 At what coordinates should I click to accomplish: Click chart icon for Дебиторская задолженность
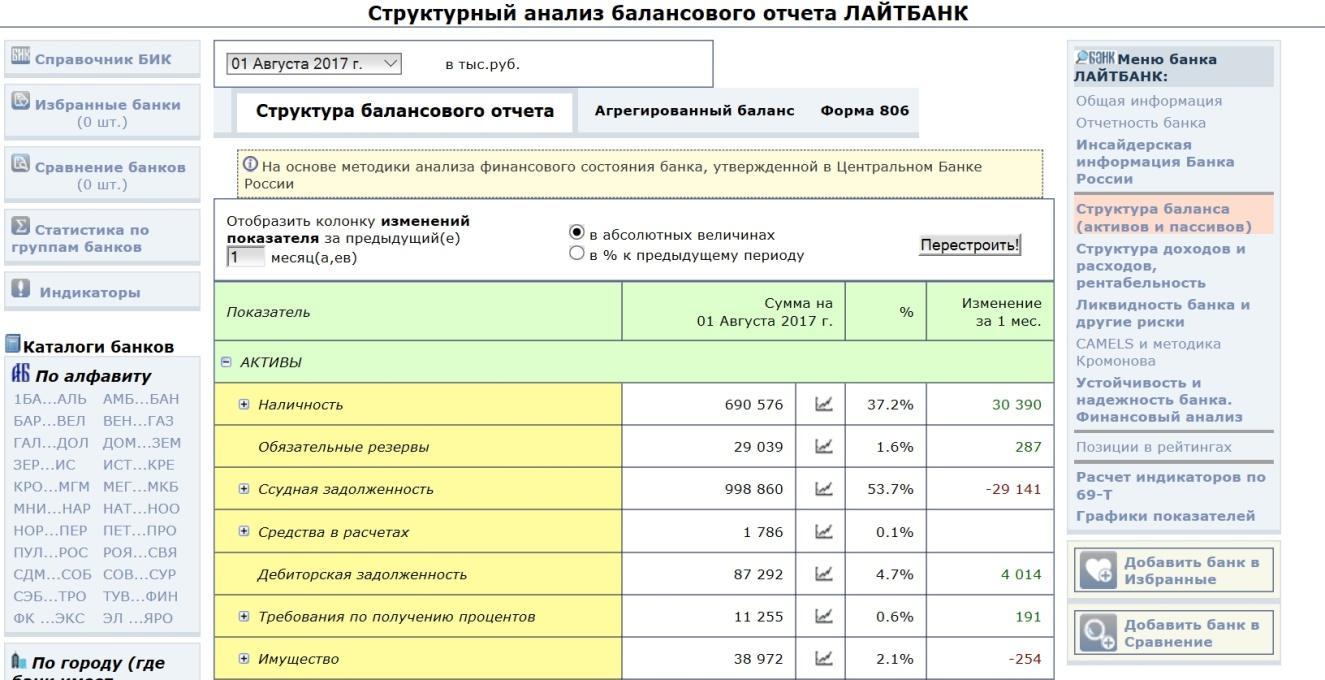pyautogui.click(x=823, y=574)
